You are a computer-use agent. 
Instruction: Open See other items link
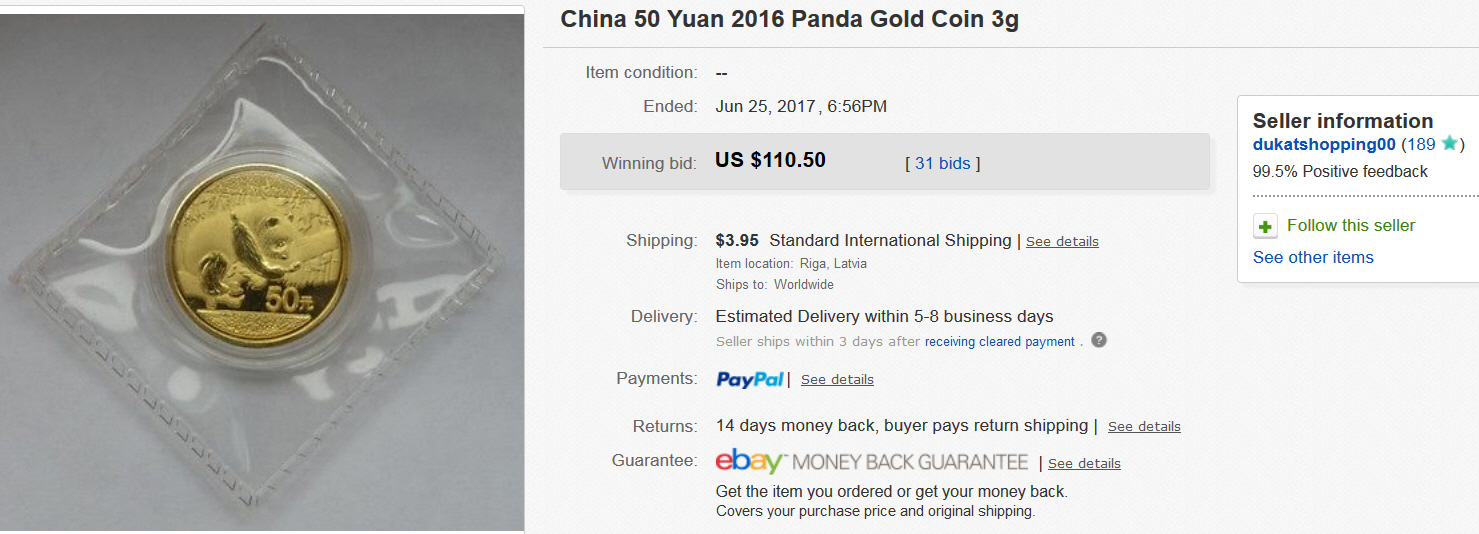point(1313,257)
